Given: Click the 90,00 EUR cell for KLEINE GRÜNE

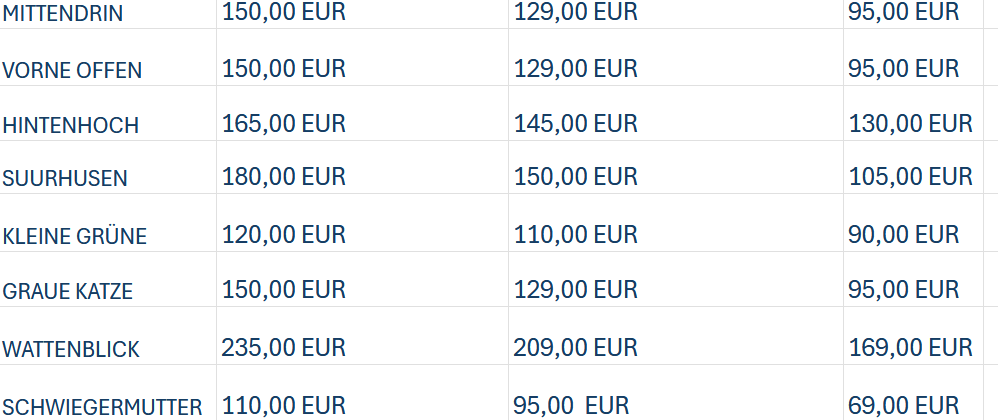Looking at the screenshot, I should click(x=902, y=235).
